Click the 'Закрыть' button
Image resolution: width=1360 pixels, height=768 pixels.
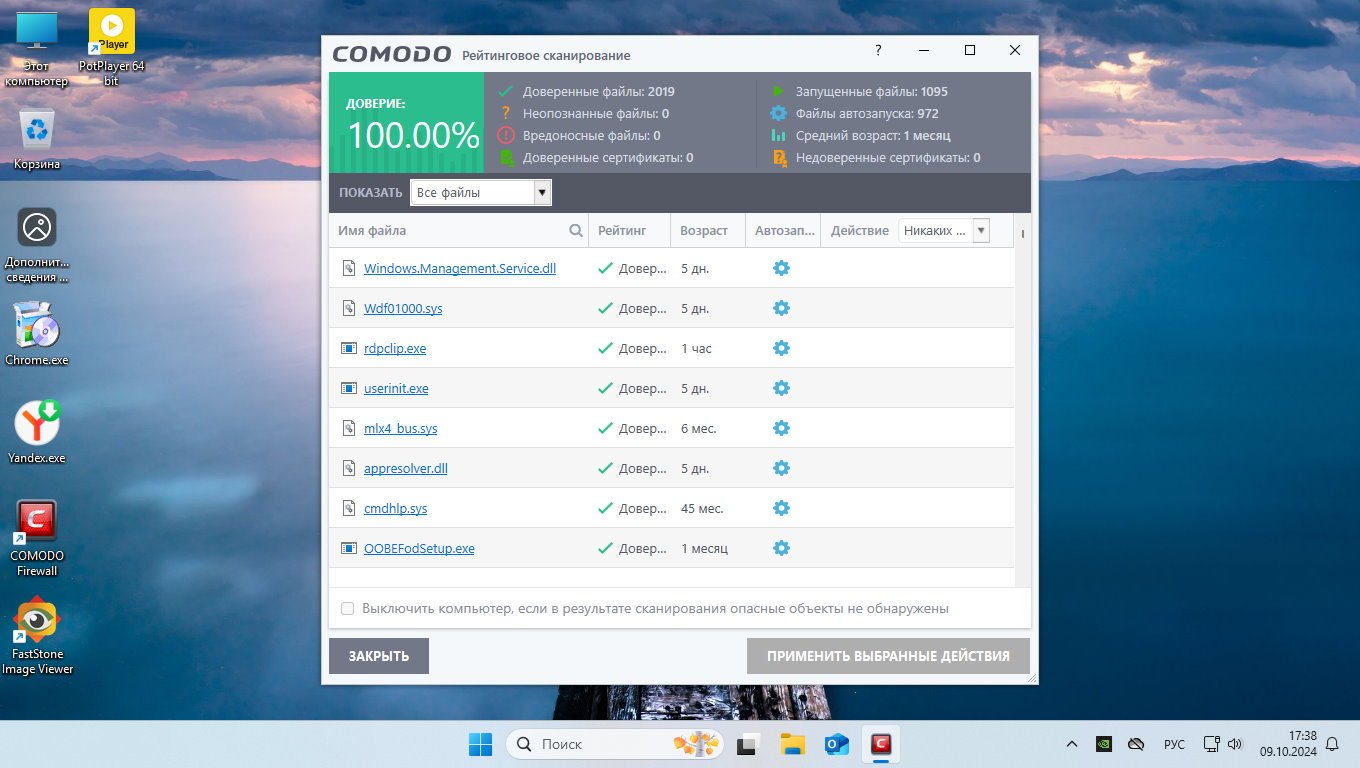tap(378, 656)
